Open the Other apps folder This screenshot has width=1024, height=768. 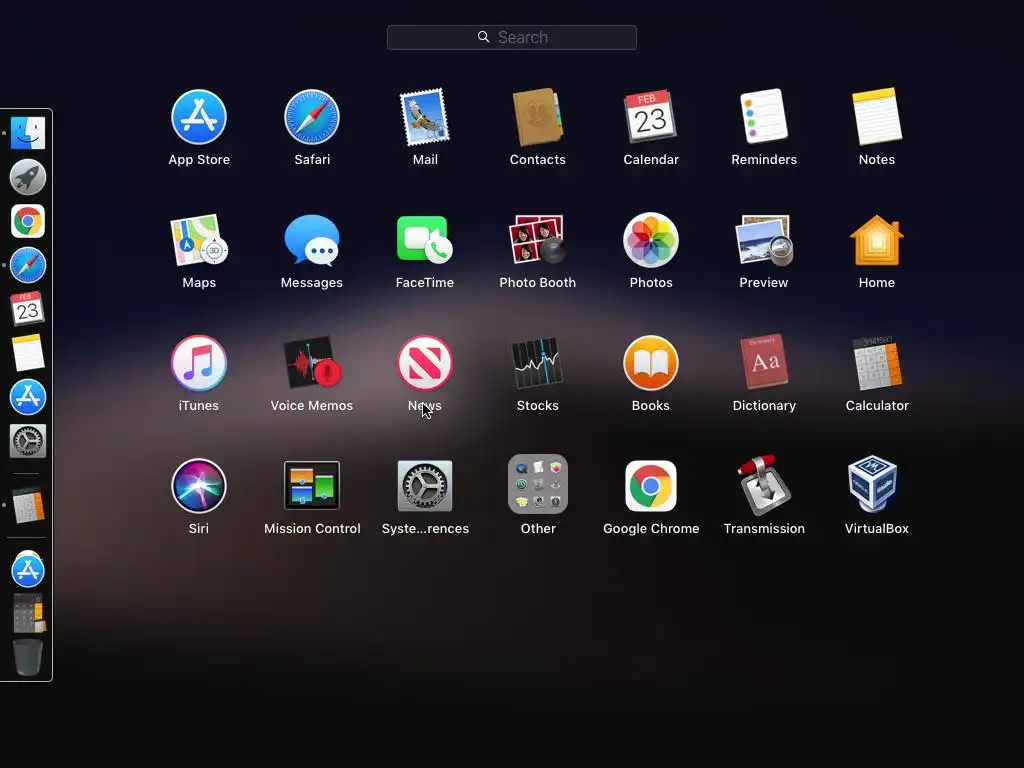click(537, 485)
